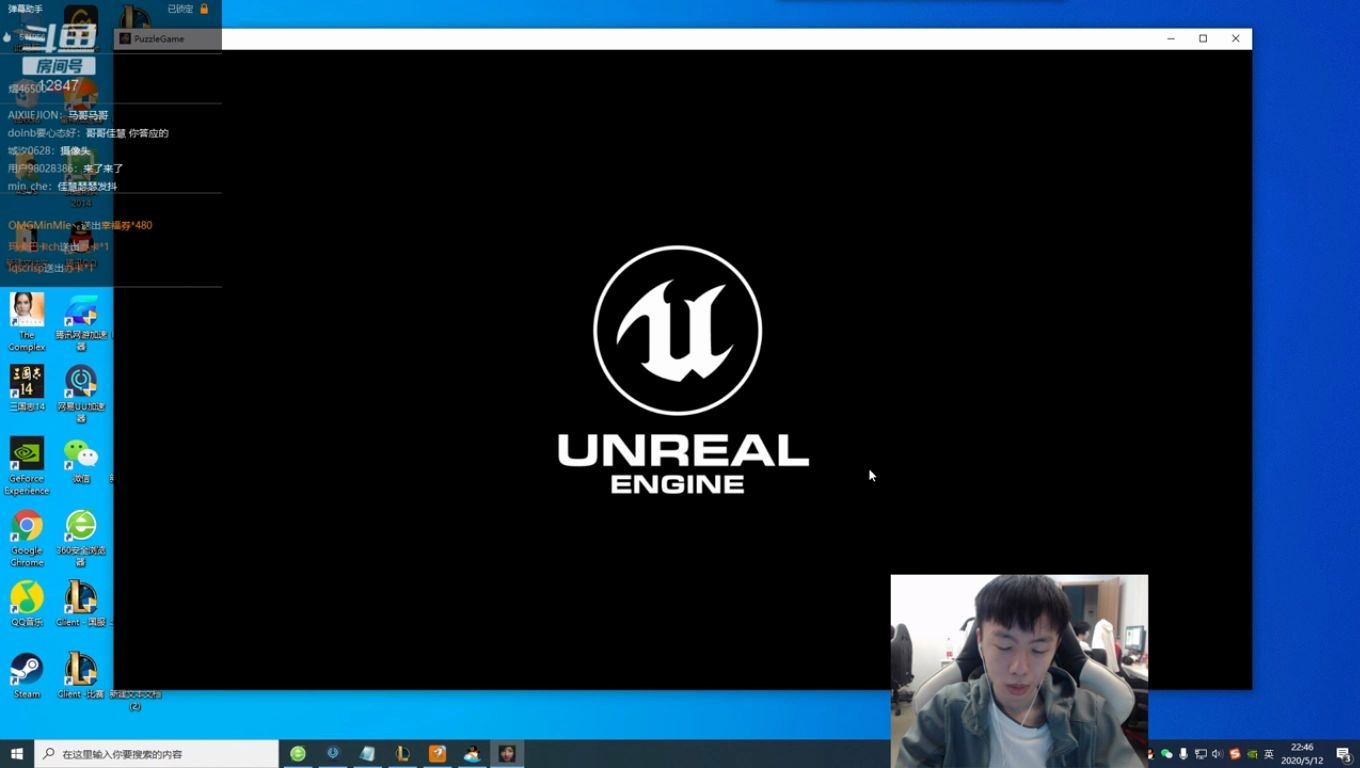Image resolution: width=1360 pixels, height=768 pixels.
Task: Select the 360安全浏览器 desktop icon
Action: pyautogui.click(x=81, y=537)
